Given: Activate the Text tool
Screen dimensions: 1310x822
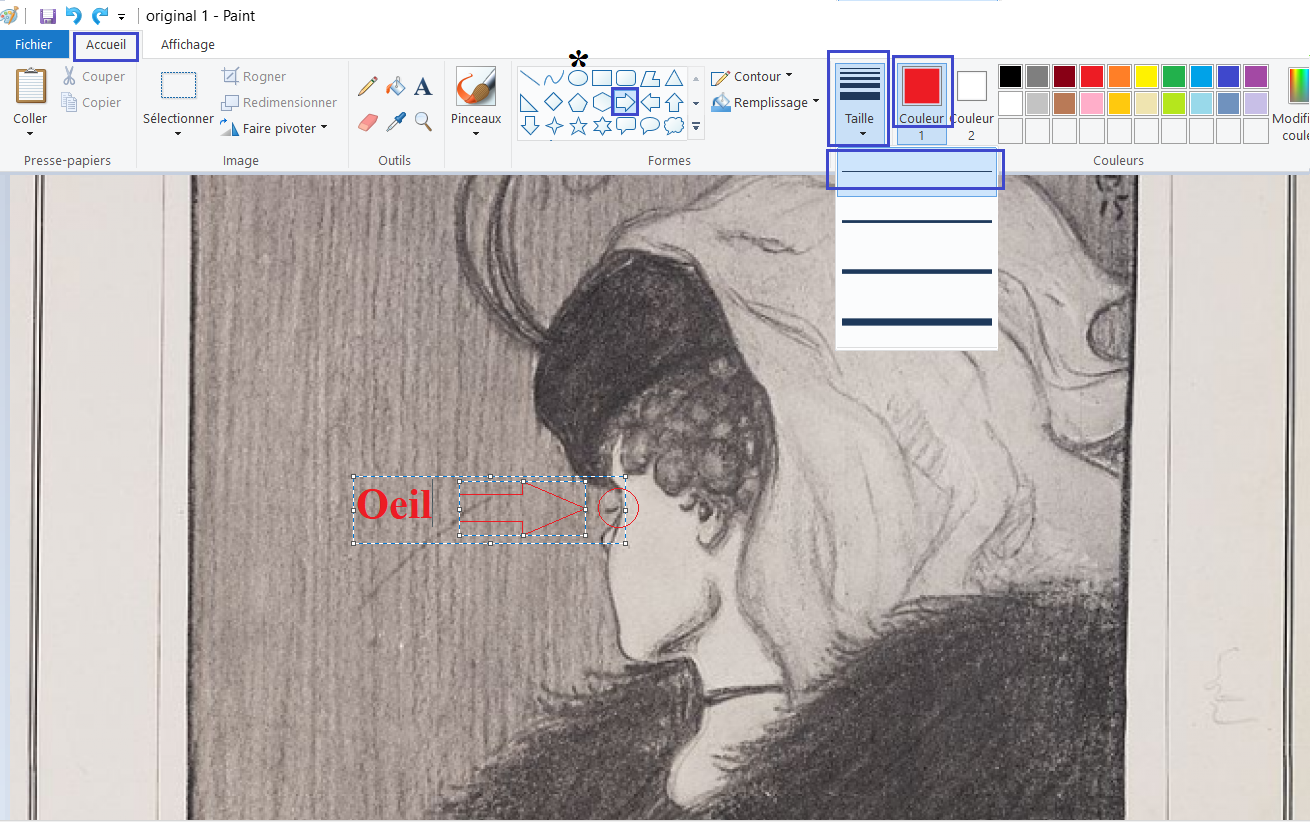Looking at the screenshot, I should pos(423,87).
